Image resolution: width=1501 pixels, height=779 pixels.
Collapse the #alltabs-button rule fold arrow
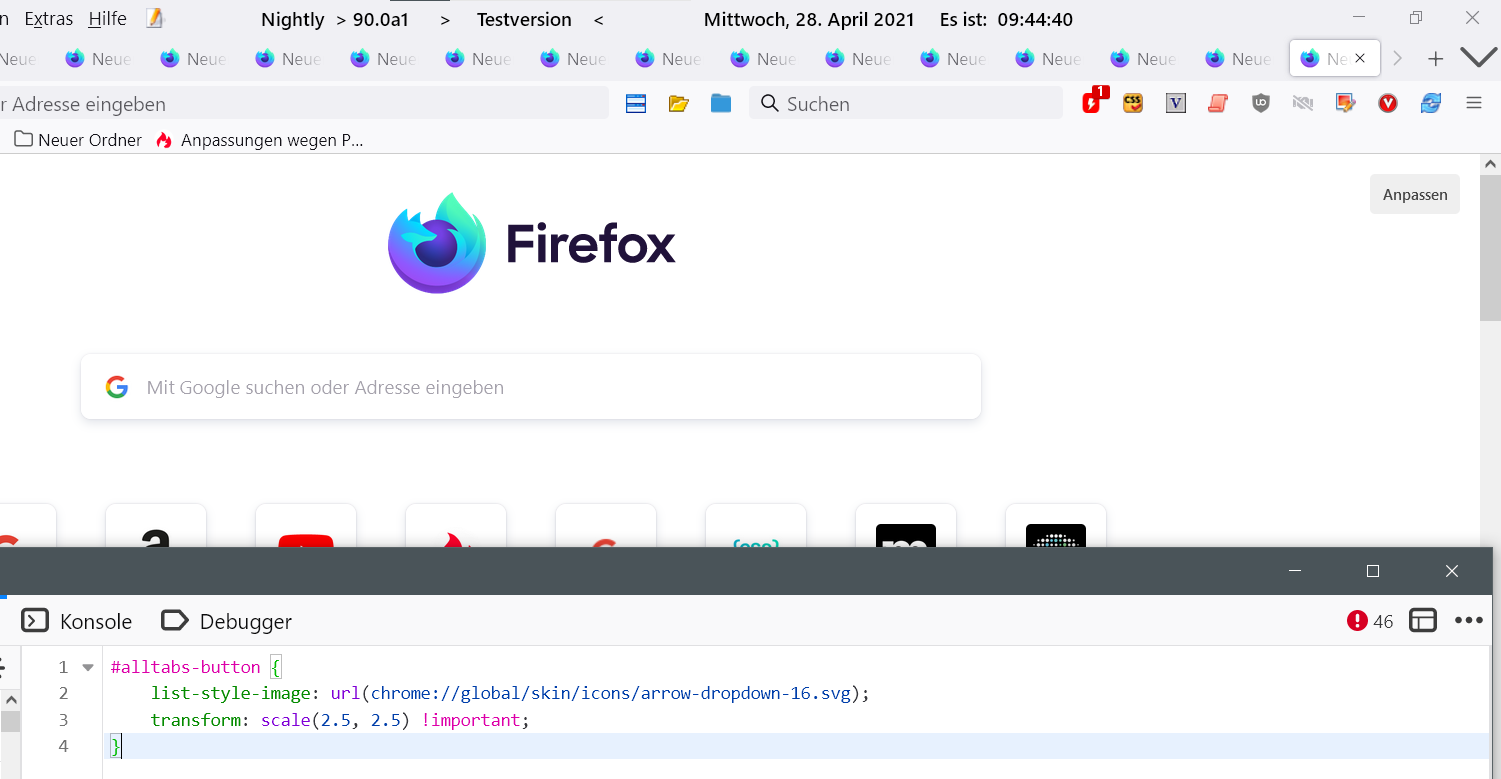[x=88, y=667]
